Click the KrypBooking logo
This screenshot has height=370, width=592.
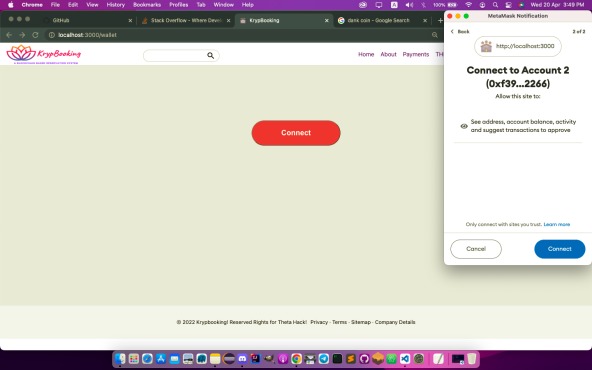[x=44, y=54]
